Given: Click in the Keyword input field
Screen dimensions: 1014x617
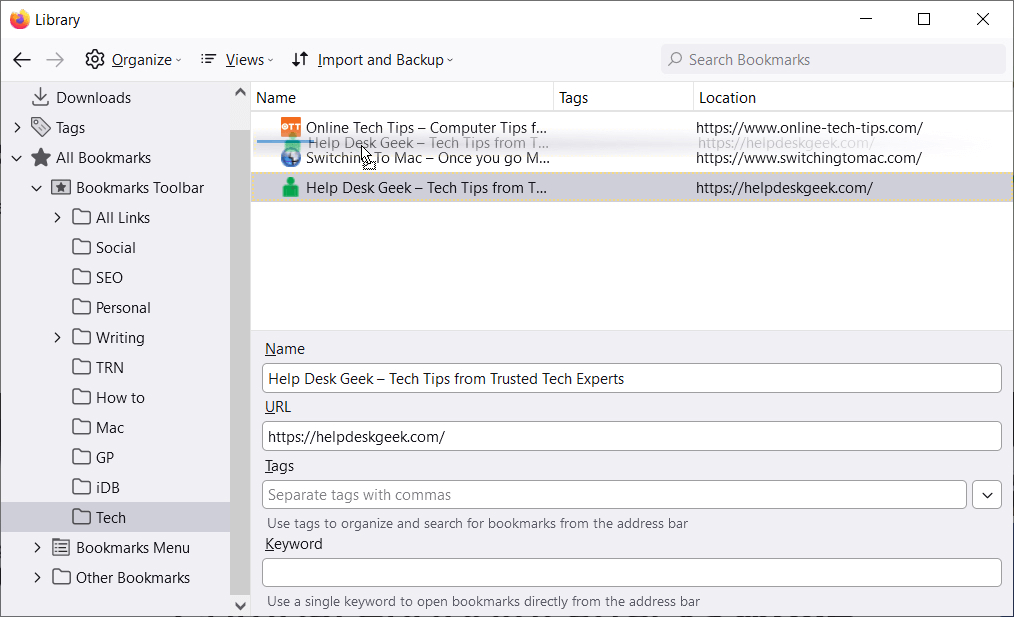Looking at the screenshot, I should [x=631, y=573].
